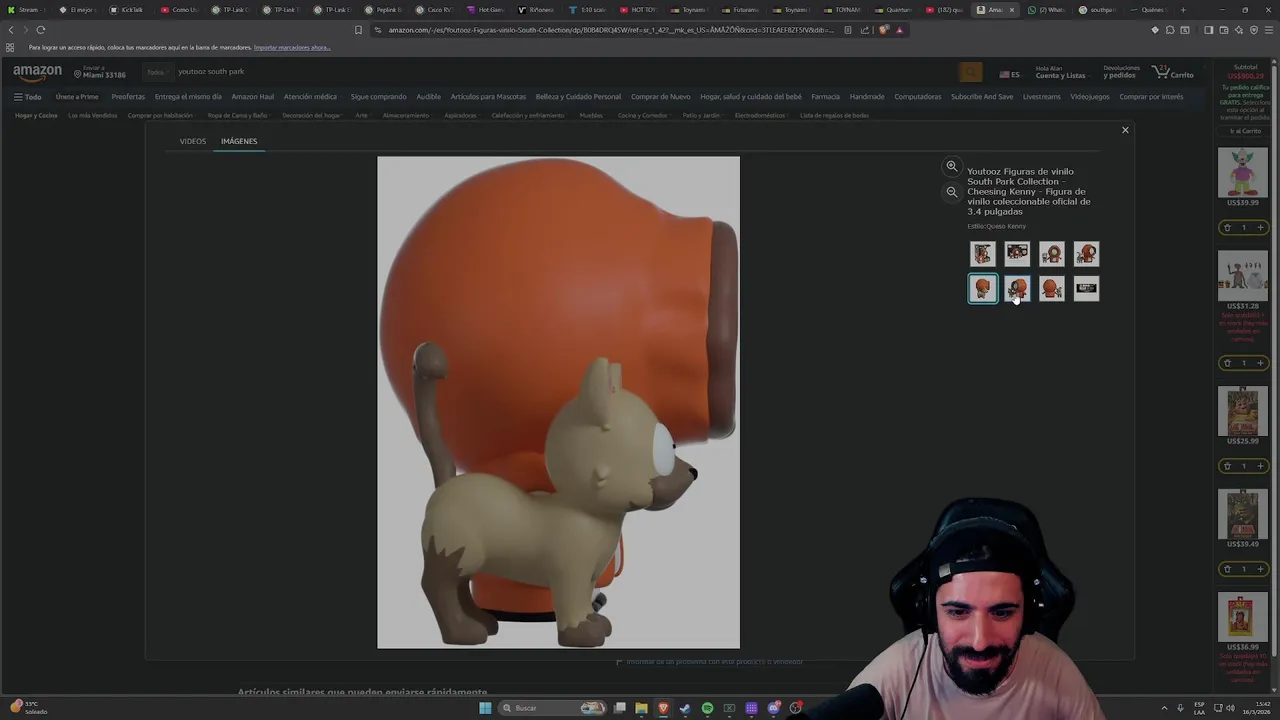
Task: Open File Explorer from the taskbar
Action: 641,708
